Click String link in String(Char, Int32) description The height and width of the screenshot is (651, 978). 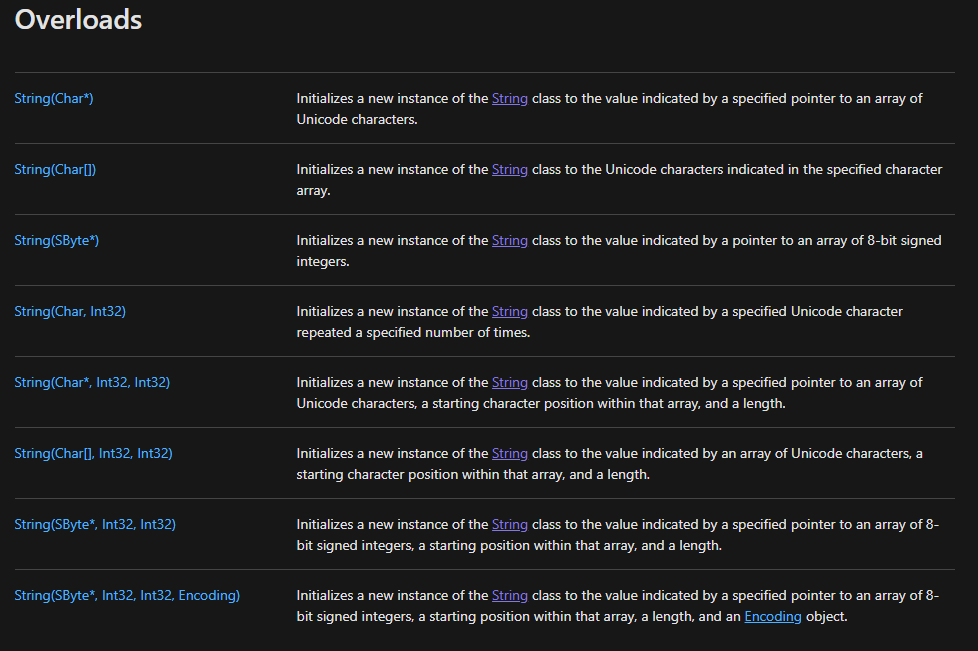click(510, 312)
